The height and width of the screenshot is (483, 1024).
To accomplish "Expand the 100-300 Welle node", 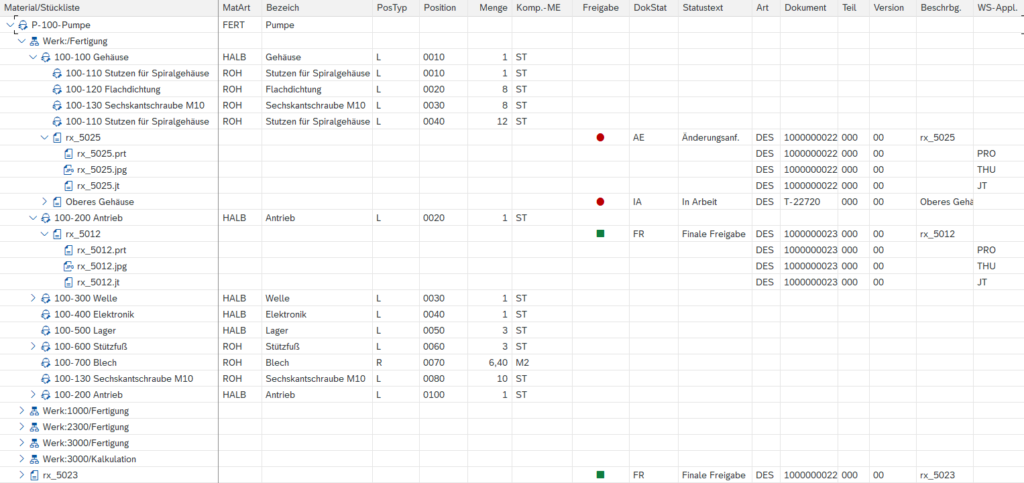I will coord(33,298).
